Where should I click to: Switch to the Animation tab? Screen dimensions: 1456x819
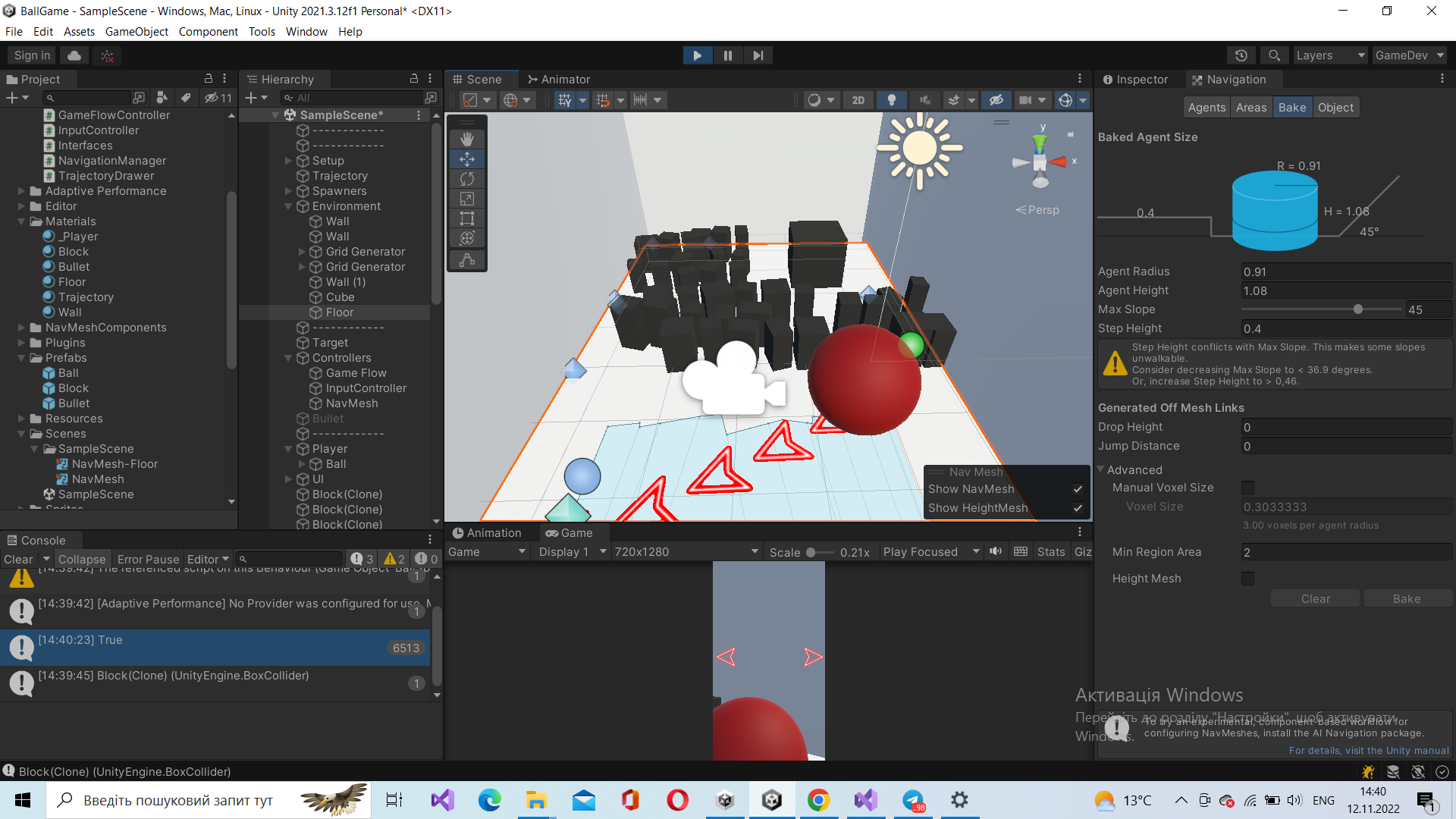(x=487, y=533)
